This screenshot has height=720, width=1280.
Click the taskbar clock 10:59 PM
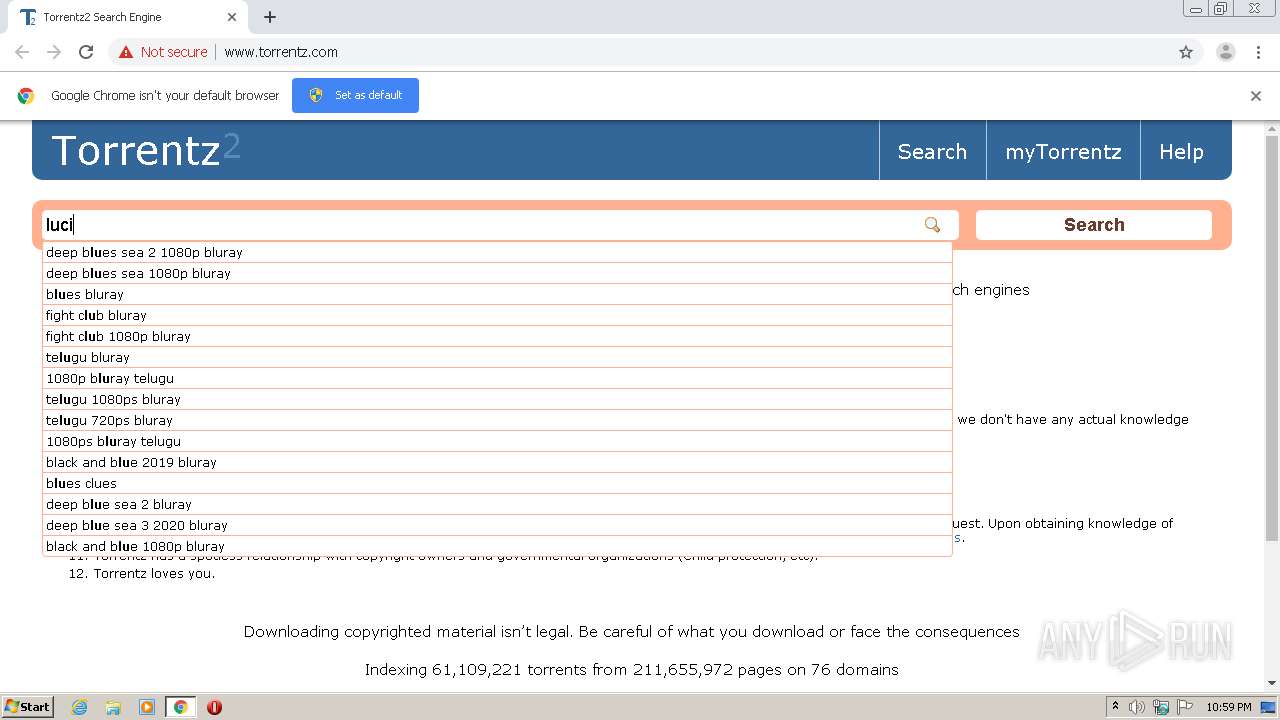point(1229,707)
